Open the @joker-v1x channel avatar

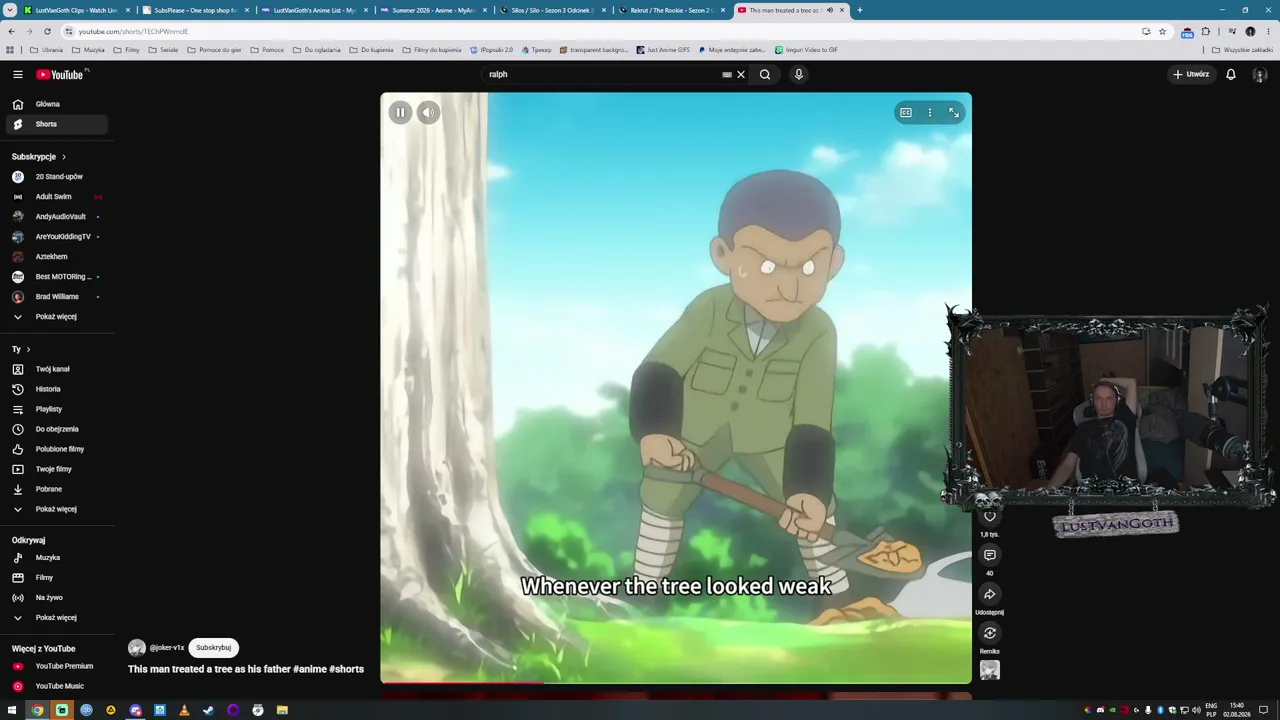click(x=137, y=648)
